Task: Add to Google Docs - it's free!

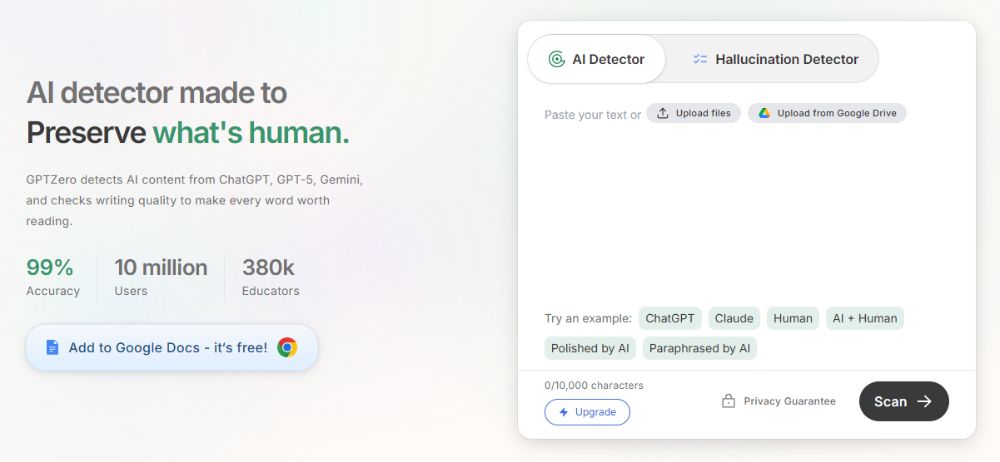Action: click(172, 348)
